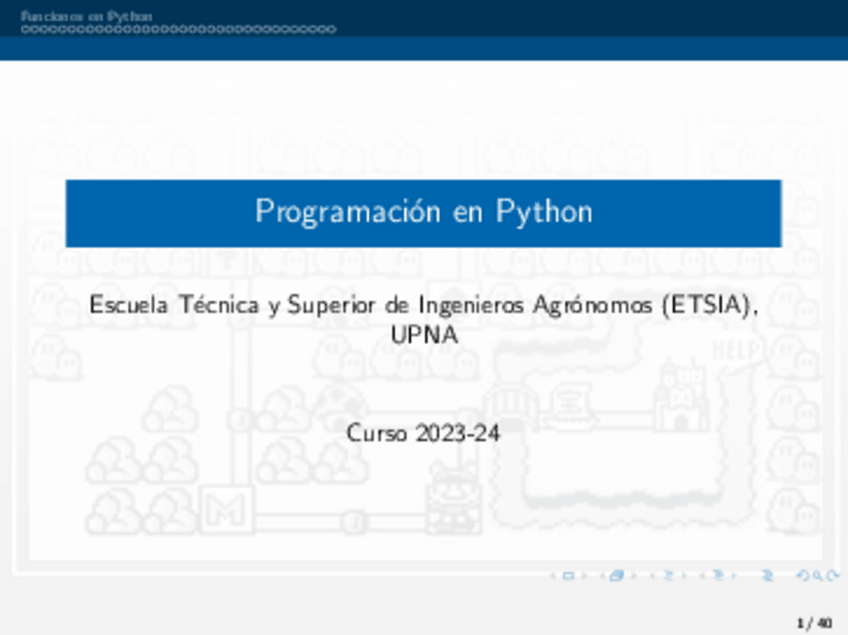848x635 pixels.
Task: Click the magnifier search icon
Action: tap(817, 576)
